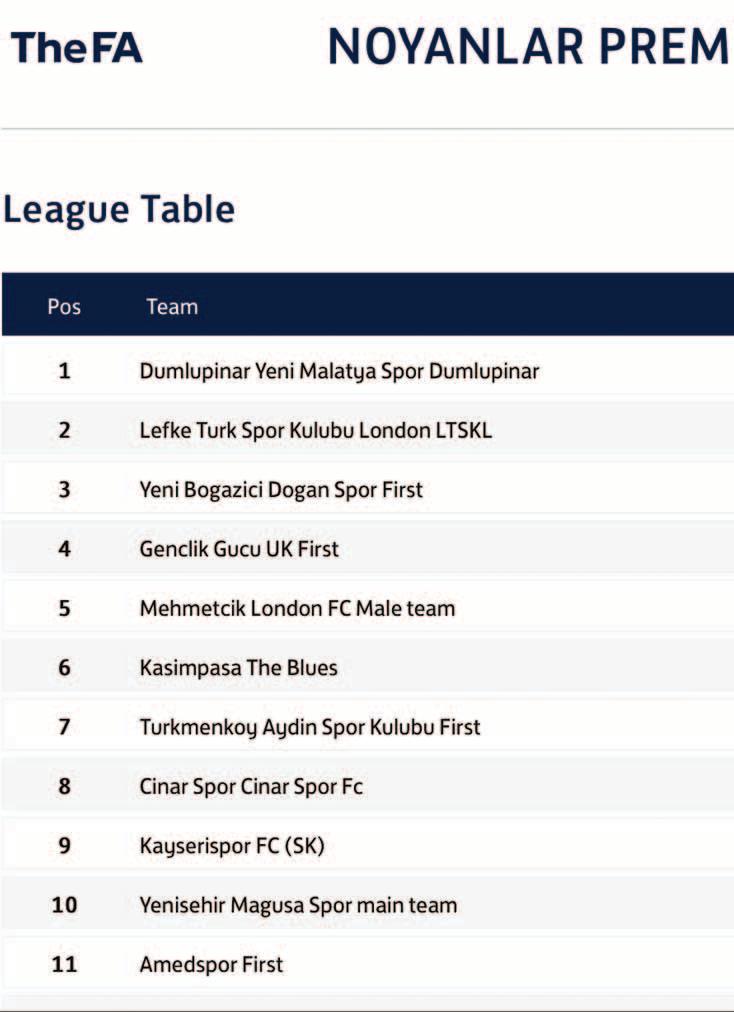Image resolution: width=734 pixels, height=1012 pixels.
Task: Click the Noyanlar Premier league title
Action: coord(529,46)
